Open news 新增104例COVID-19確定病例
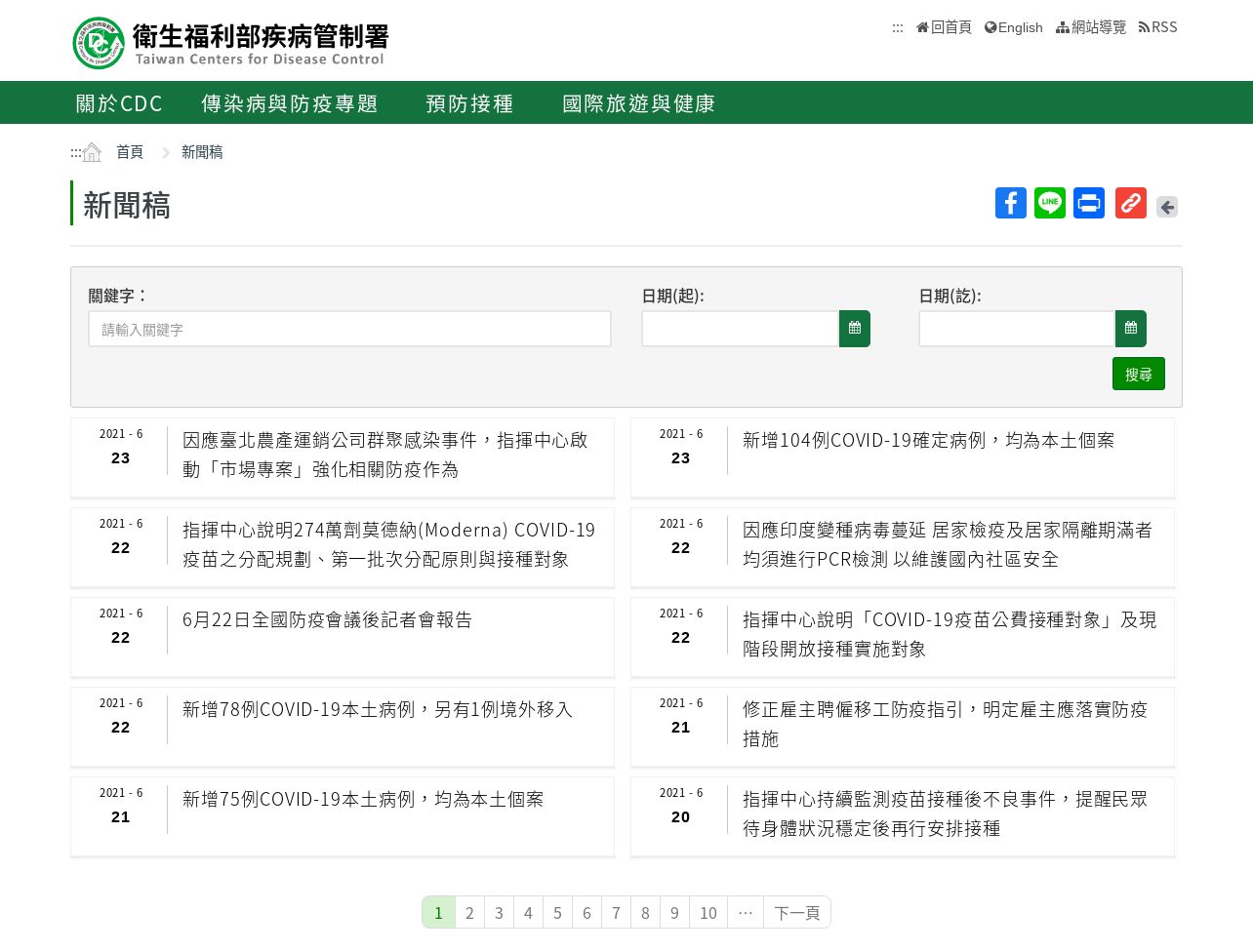This screenshot has height=952, width=1253. 928,441
